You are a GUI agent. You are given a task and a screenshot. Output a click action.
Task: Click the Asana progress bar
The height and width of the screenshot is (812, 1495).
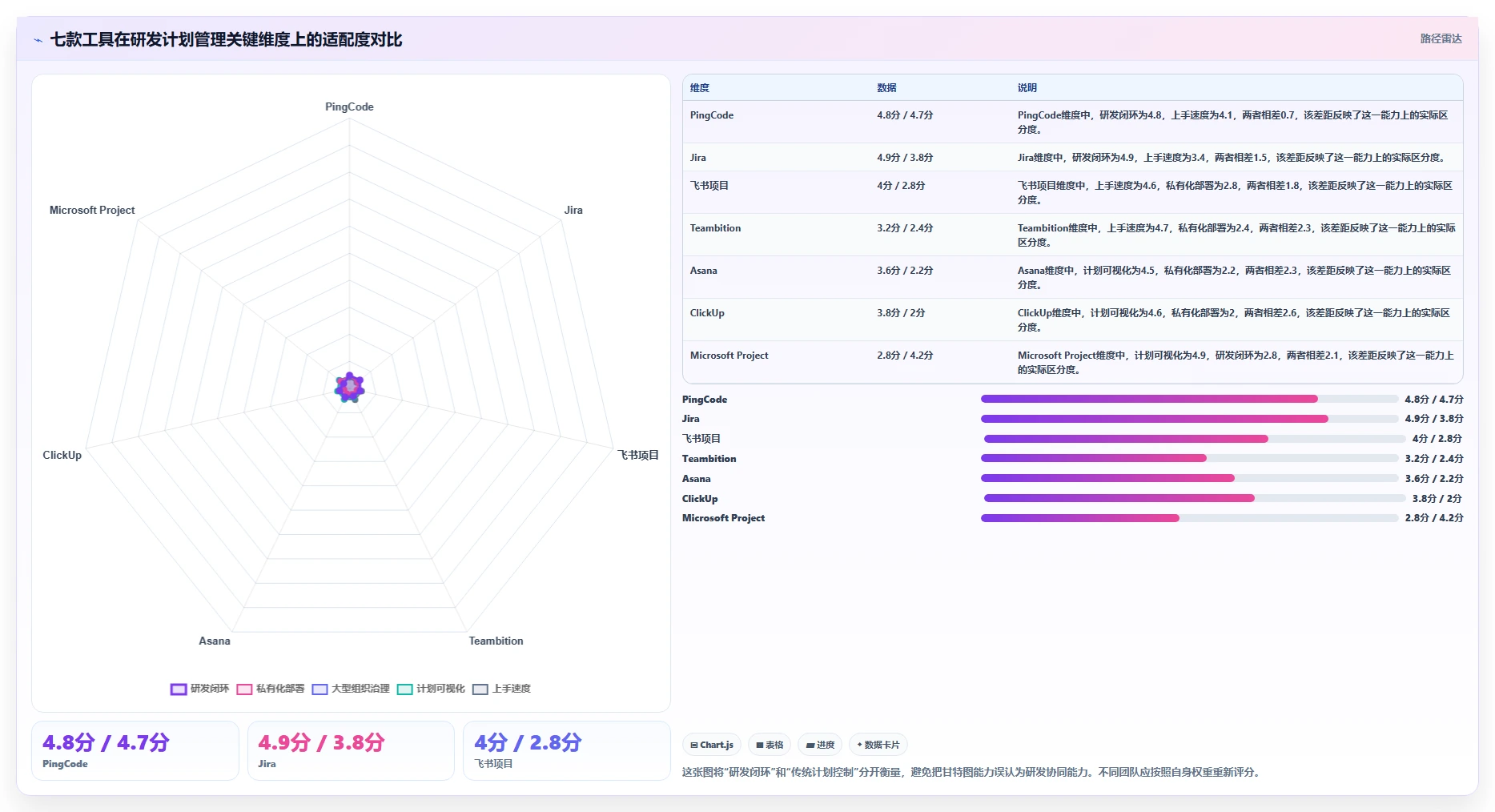point(1189,478)
